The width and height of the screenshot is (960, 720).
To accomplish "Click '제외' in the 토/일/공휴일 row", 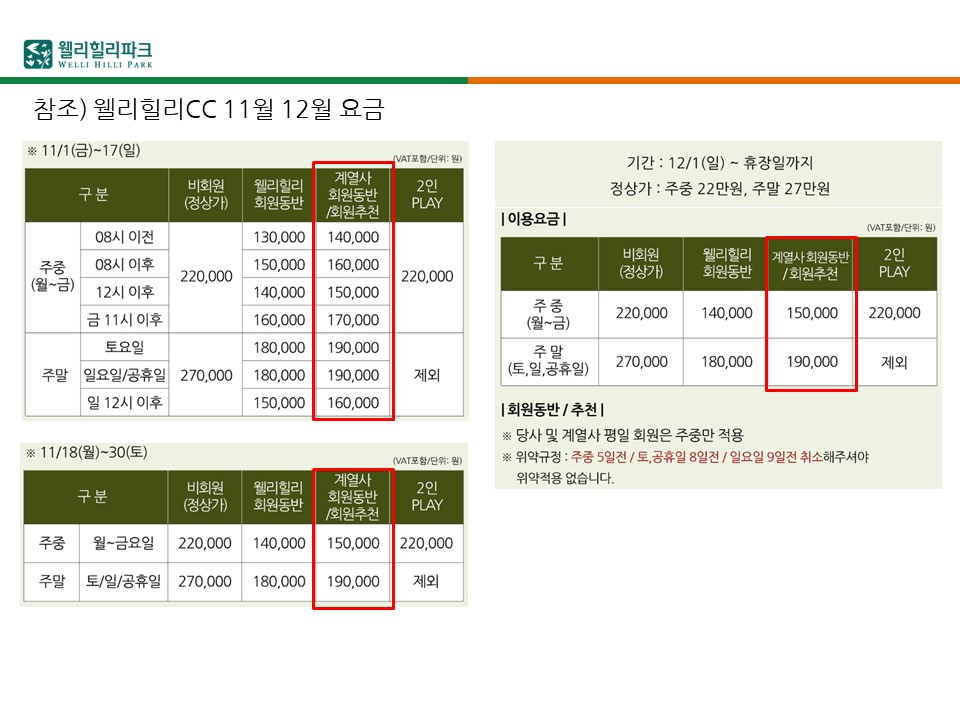I will tap(426, 581).
